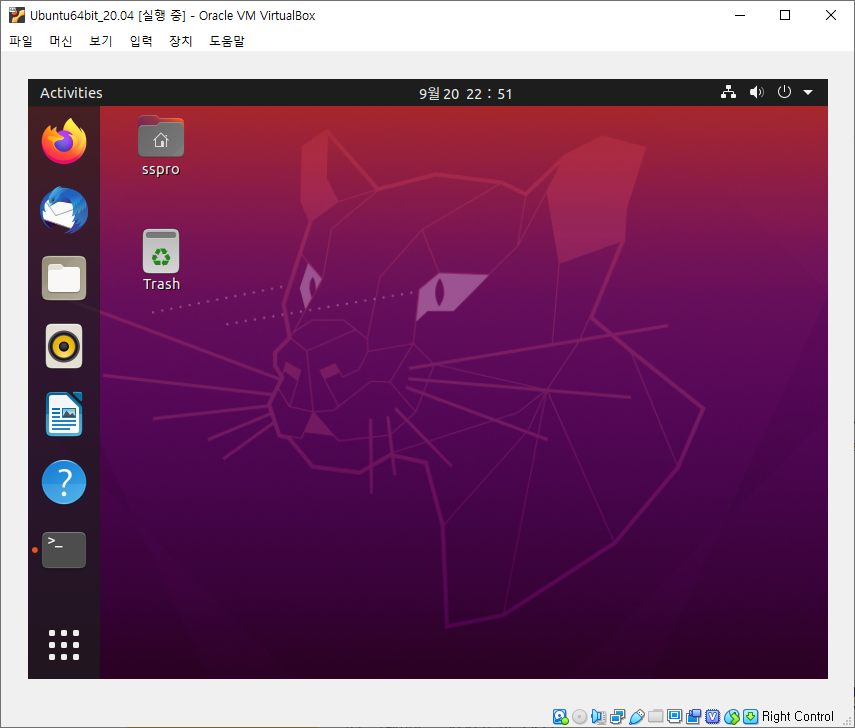
Task: Click the USB devices status icon
Action: tap(636, 717)
